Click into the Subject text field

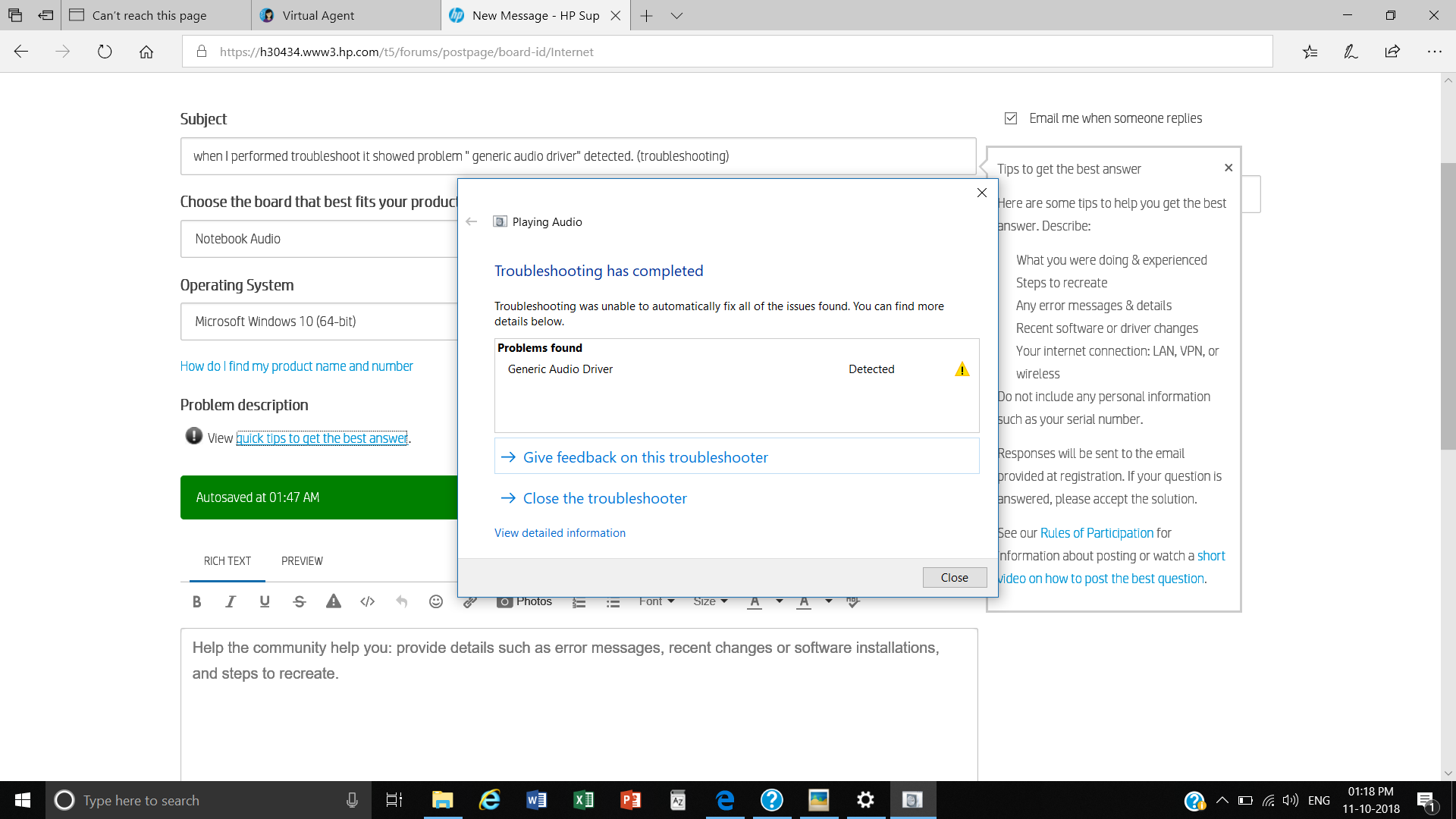pos(578,156)
